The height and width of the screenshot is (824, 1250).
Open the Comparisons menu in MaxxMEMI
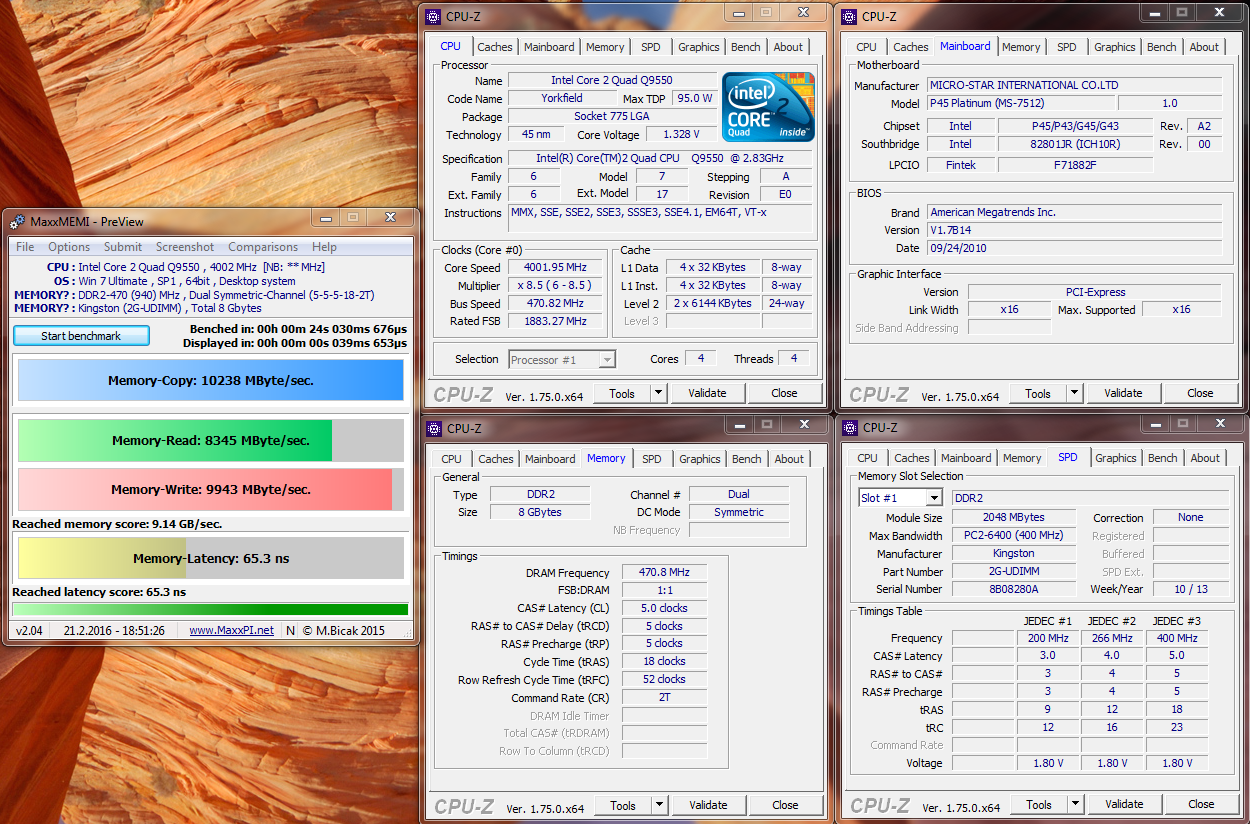(263, 247)
